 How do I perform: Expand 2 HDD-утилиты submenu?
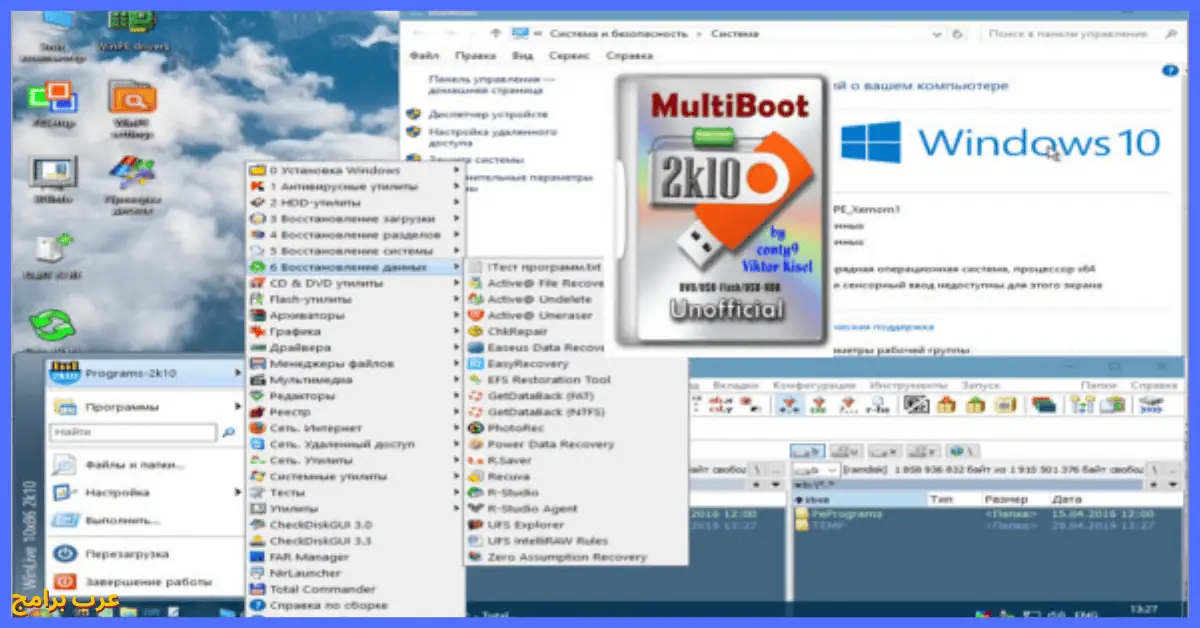355,202
